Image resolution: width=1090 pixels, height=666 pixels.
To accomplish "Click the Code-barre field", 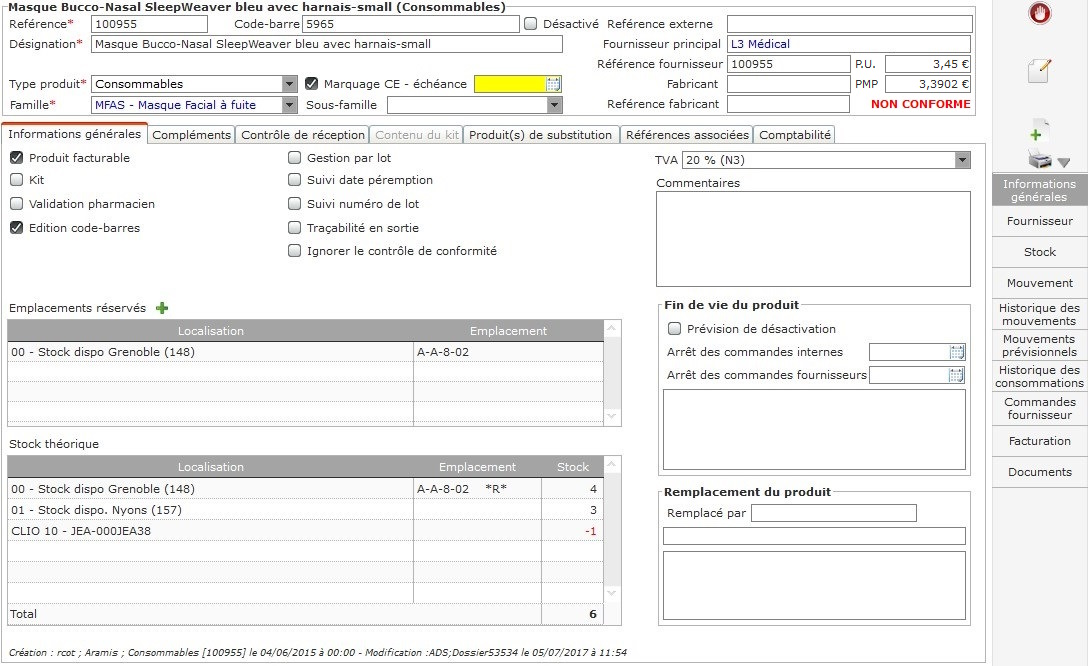I will [411, 24].
